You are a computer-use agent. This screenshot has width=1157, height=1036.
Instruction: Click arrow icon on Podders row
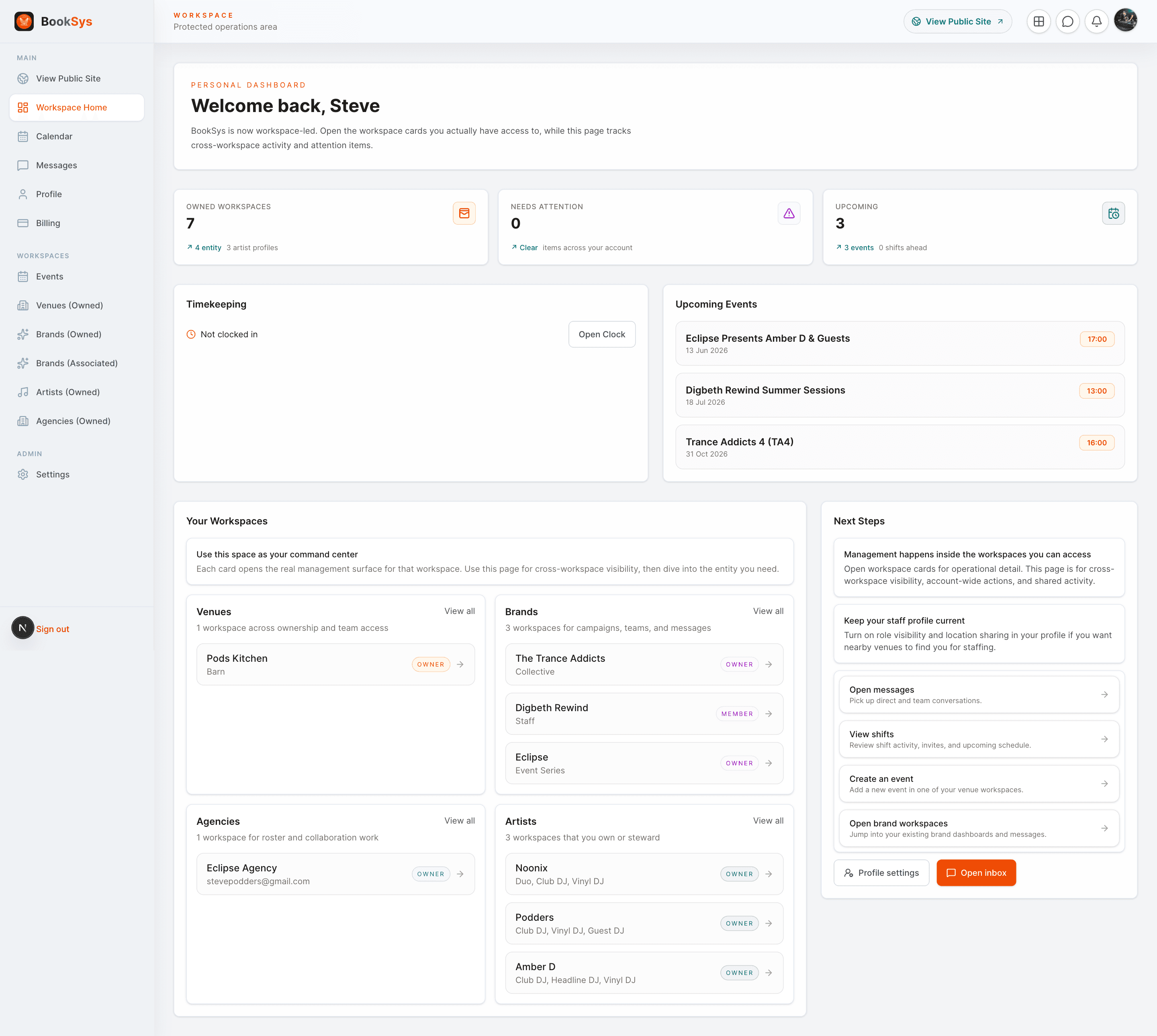click(769, 924)
